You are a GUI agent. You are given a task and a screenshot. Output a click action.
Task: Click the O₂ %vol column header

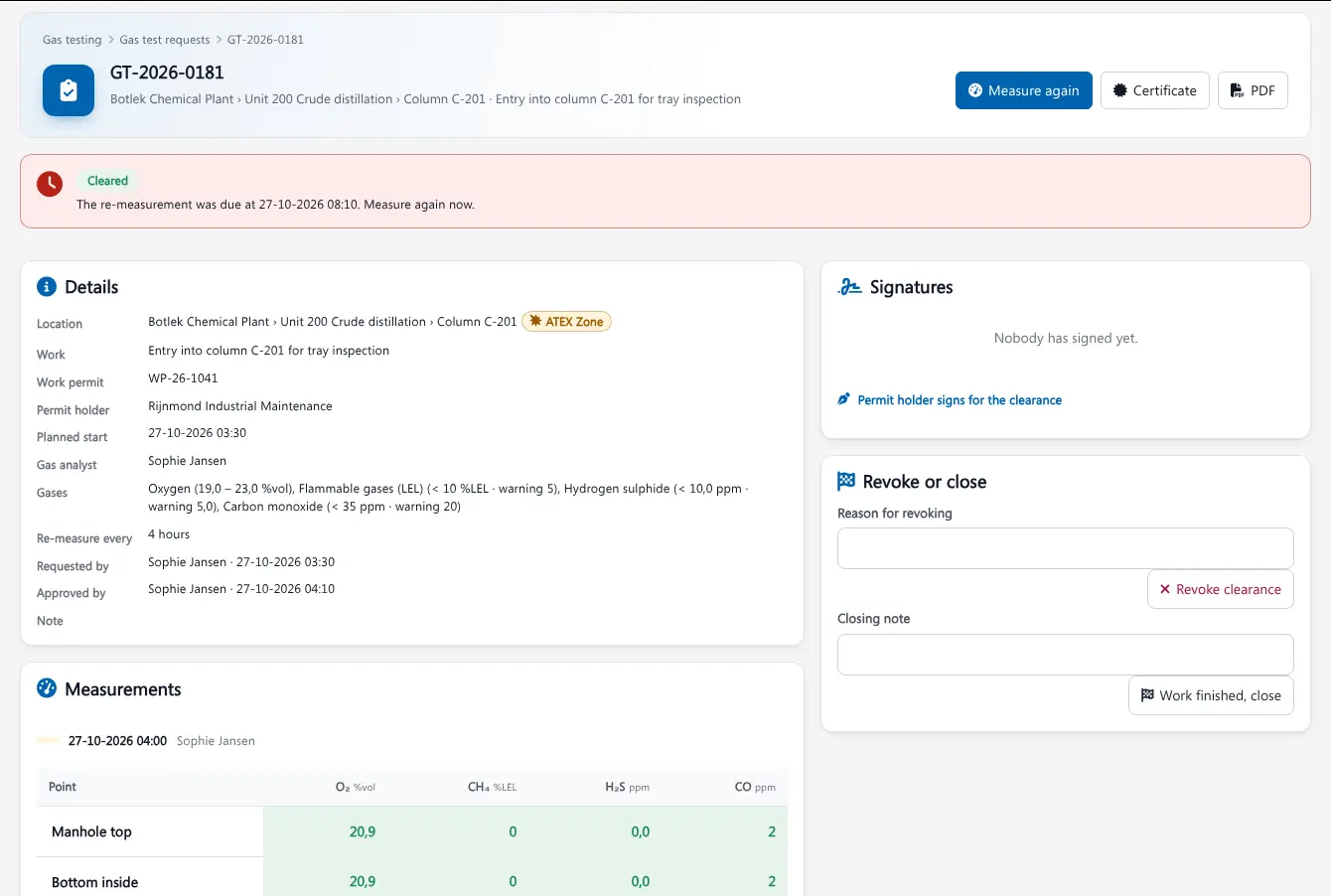(356, 787)
